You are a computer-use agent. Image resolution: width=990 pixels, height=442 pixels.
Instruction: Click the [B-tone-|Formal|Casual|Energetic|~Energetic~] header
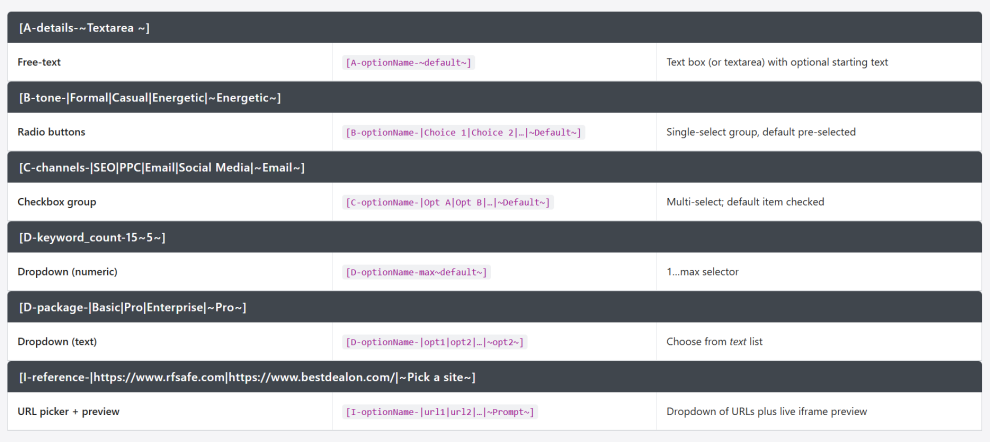click(x=150, y=97)
